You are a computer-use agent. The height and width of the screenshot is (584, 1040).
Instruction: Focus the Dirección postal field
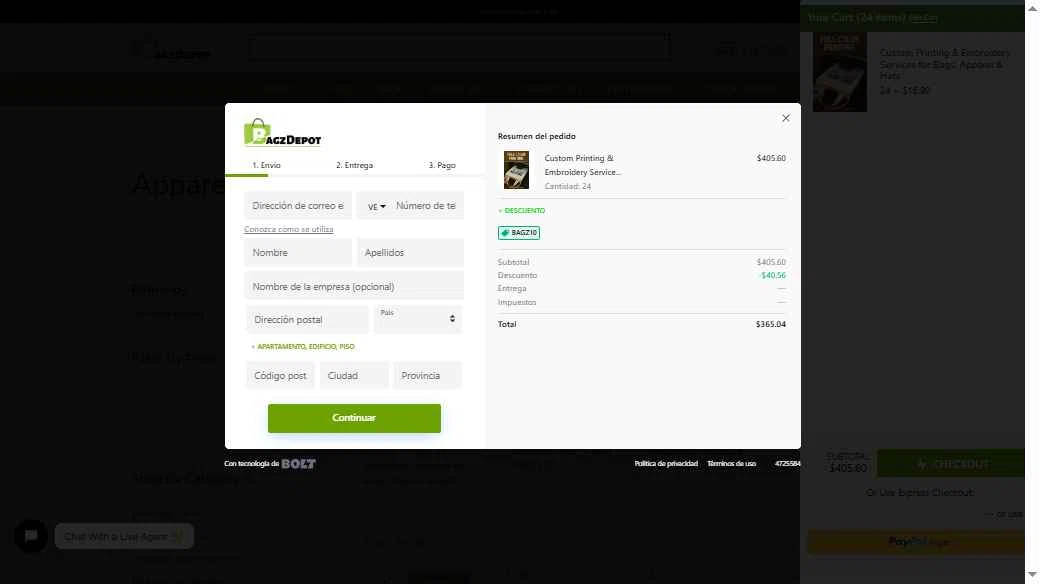click(307, 320)
